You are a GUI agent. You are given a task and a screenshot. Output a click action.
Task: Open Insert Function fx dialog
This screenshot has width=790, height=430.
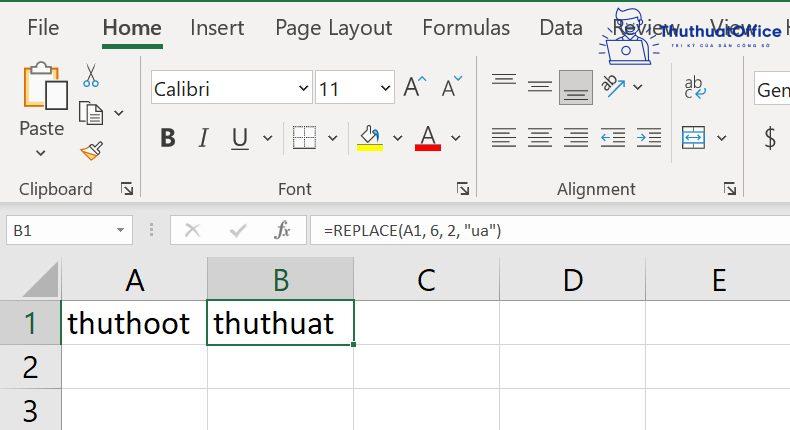coord(282,230)
